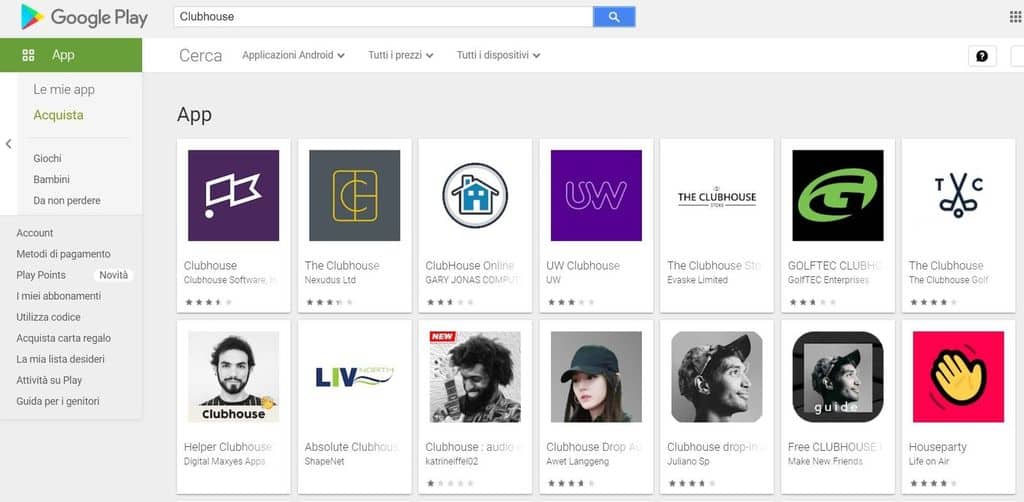Screen dimensions: 1024x502
Task: Open La mia lista desideri
Action: [60, 359]
